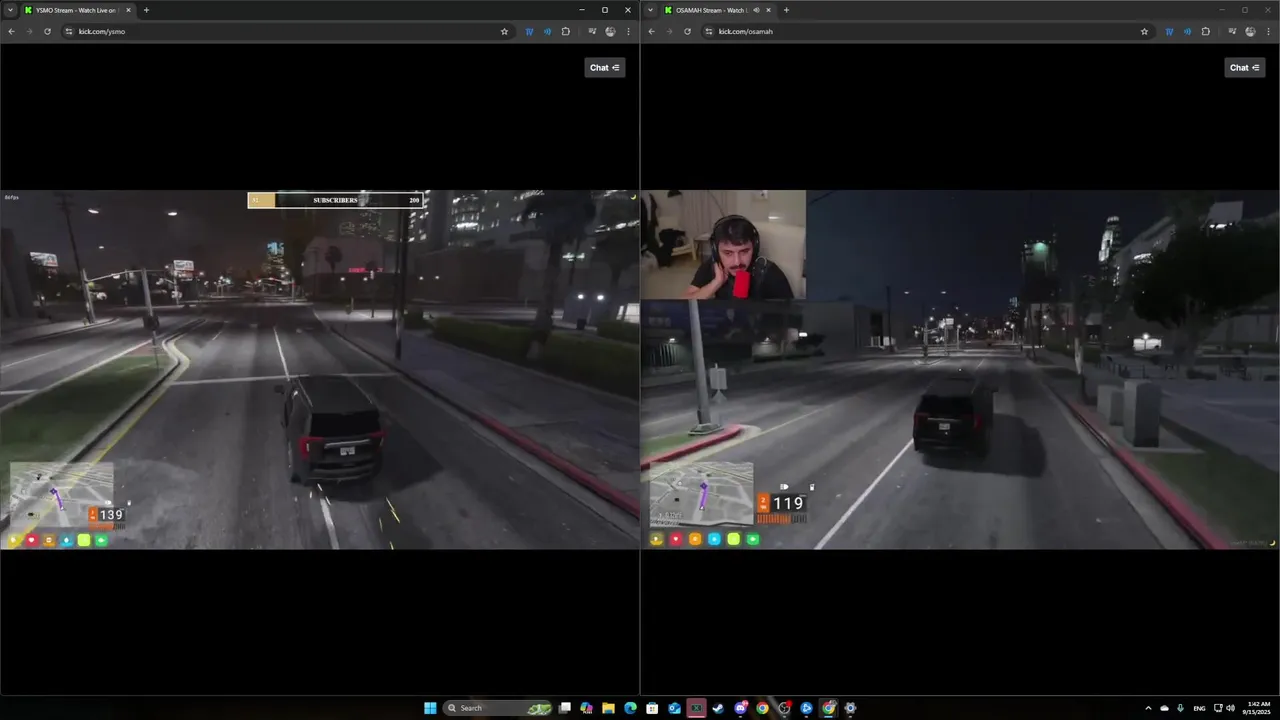Screen dimensions: 1280x720
Task: Open extensions puzzle icon in OSAMAH window
Action: coord(1205,31)
